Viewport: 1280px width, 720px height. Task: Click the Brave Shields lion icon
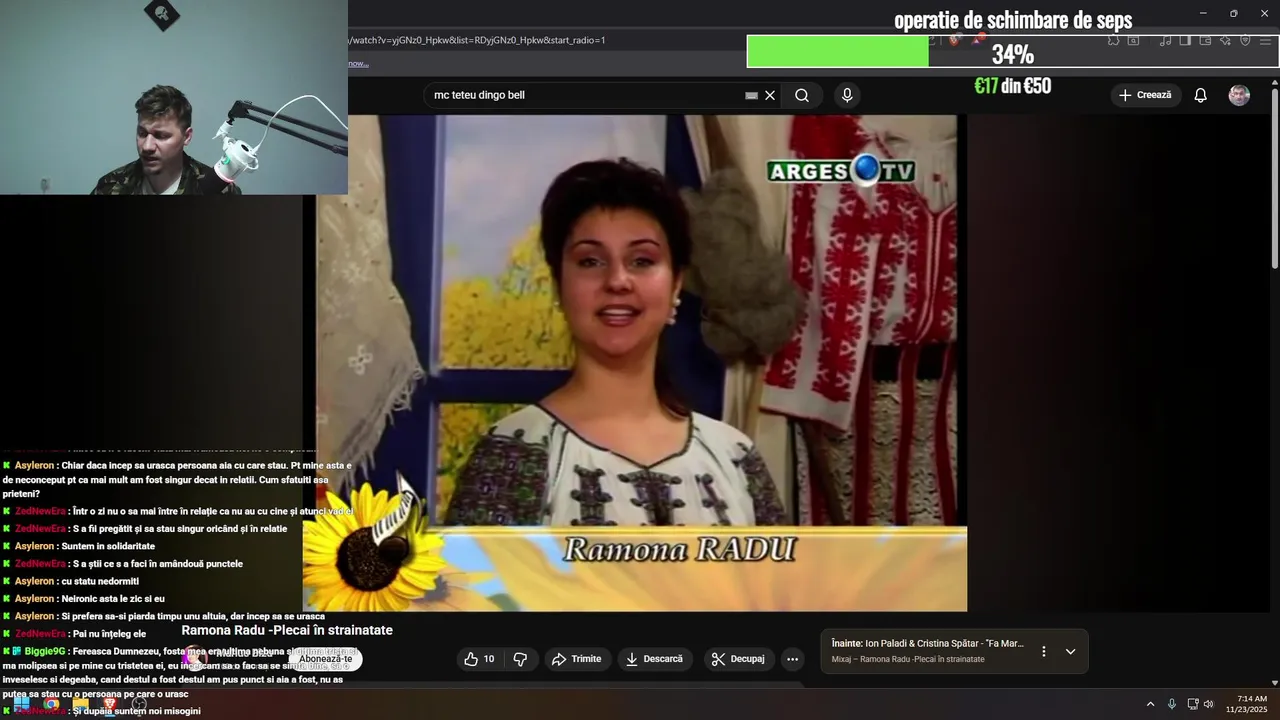tap(954, 40)
